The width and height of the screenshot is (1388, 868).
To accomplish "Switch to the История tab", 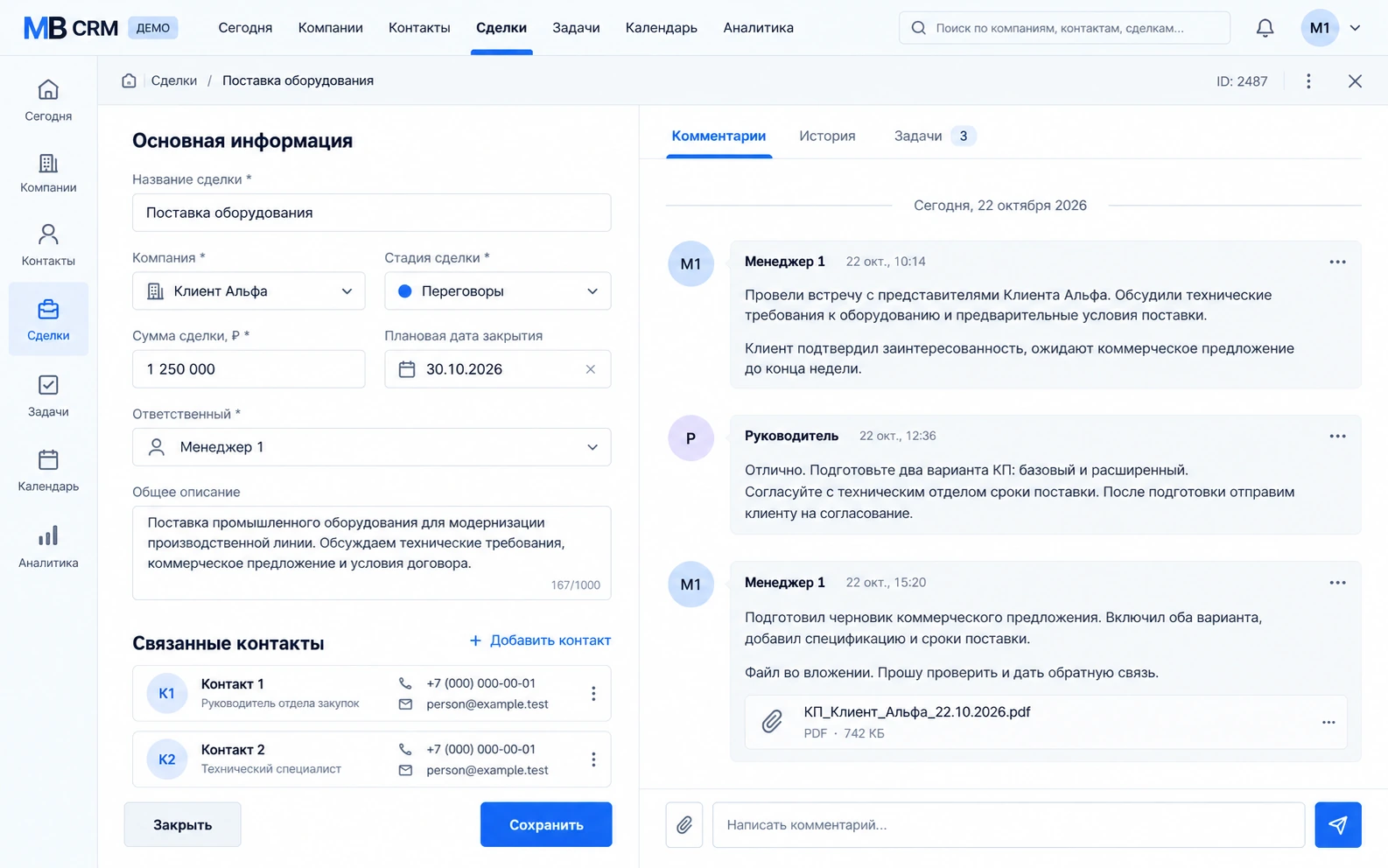I will click(x=827, y=136).
